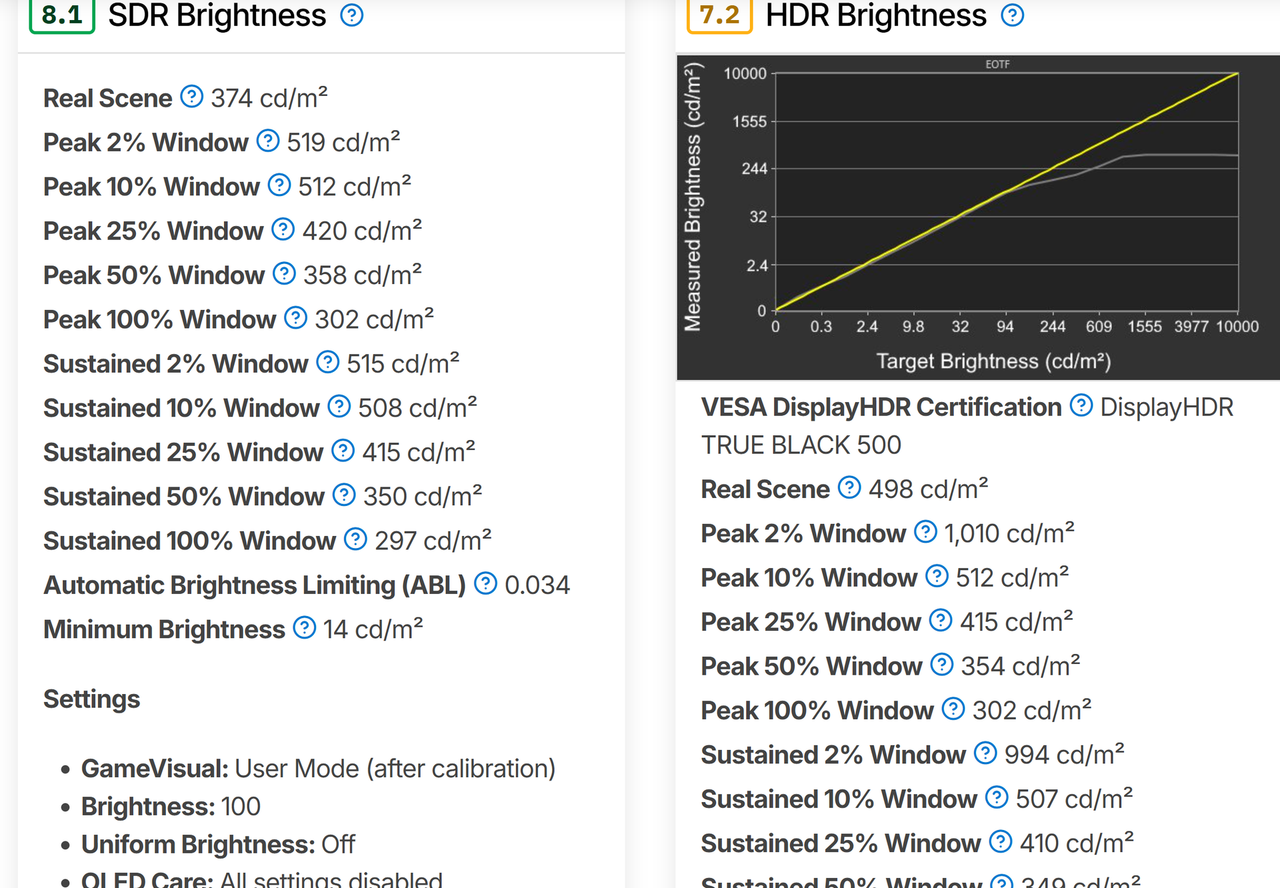Show info for SDR Peak 25% Window

(284, 230)
